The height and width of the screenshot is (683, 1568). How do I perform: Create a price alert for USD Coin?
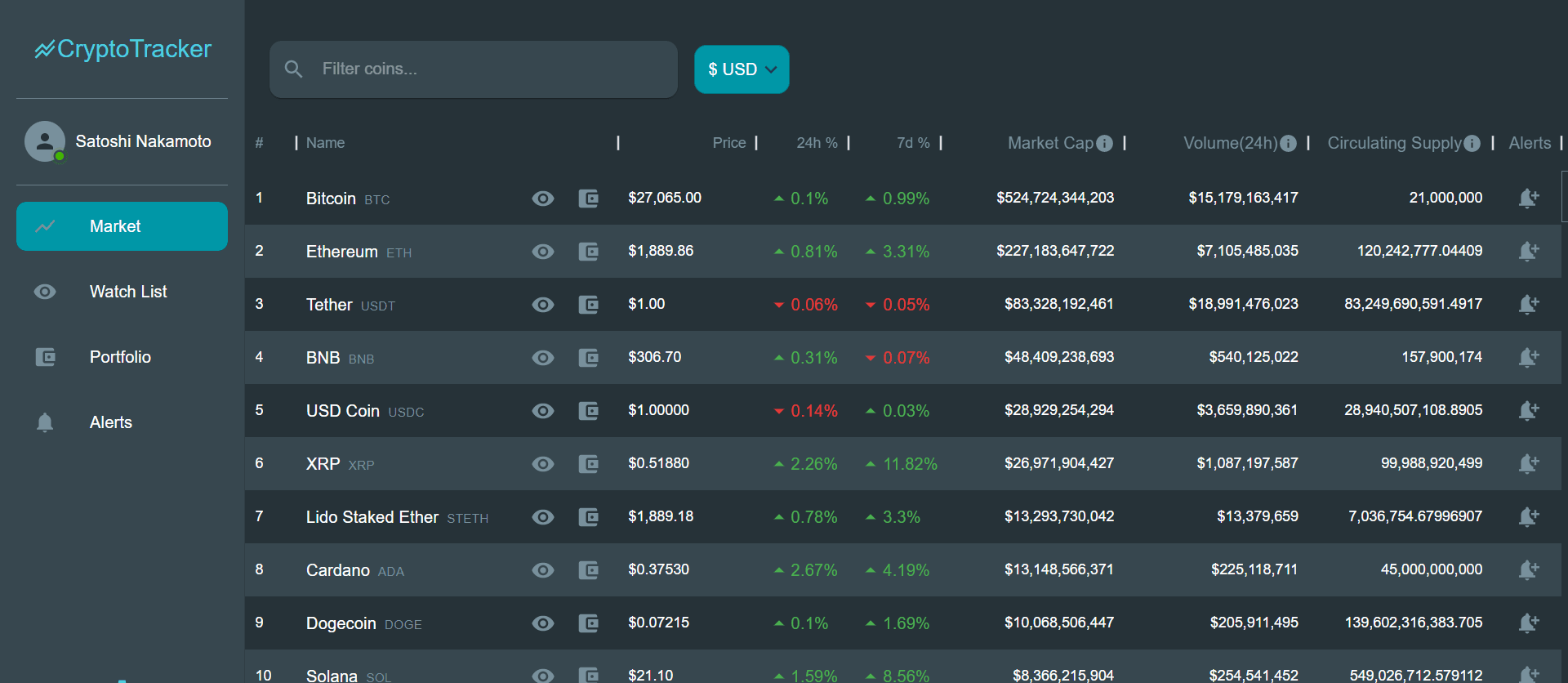[1528, 410]
